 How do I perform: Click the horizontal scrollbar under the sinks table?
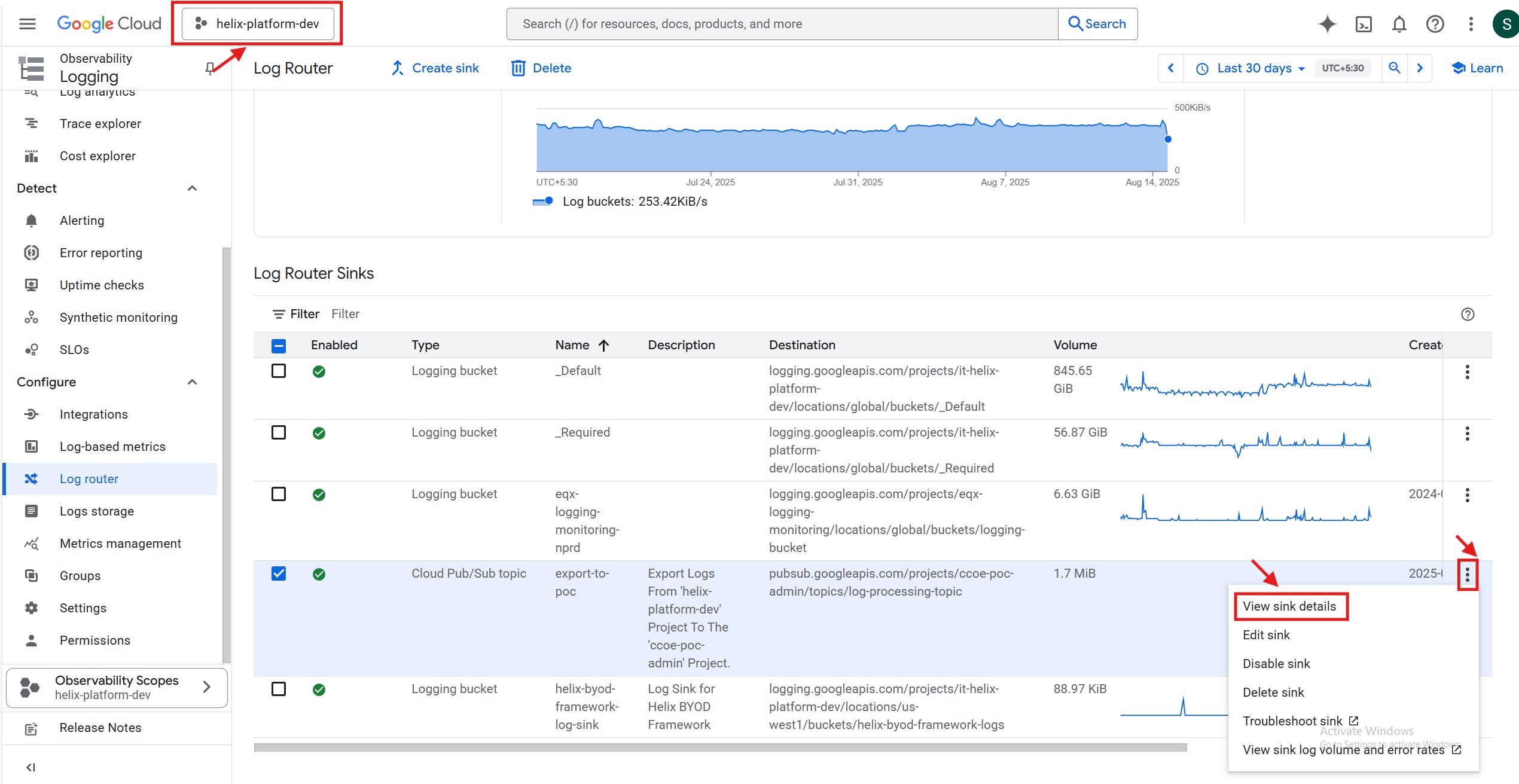coord(720,748)
